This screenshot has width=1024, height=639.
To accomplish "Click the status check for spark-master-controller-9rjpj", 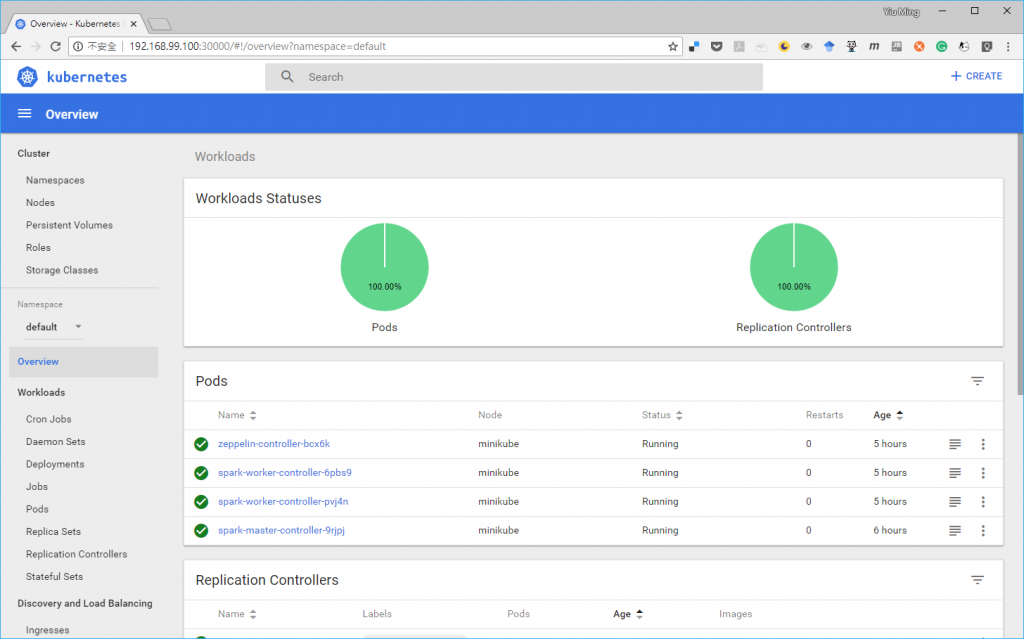I will (201, 531).
